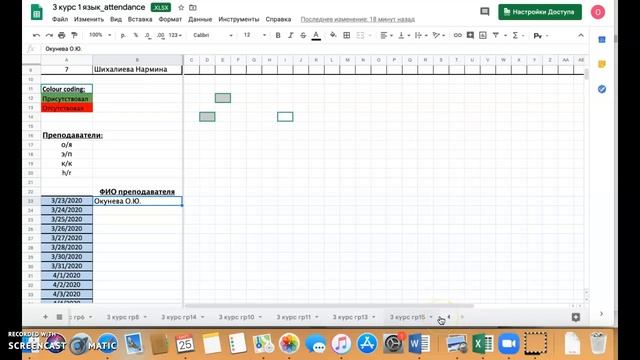Switch to 3 курс гр11 tab
Viewport: 640px width, 360px height.
(x=293, y=317)
